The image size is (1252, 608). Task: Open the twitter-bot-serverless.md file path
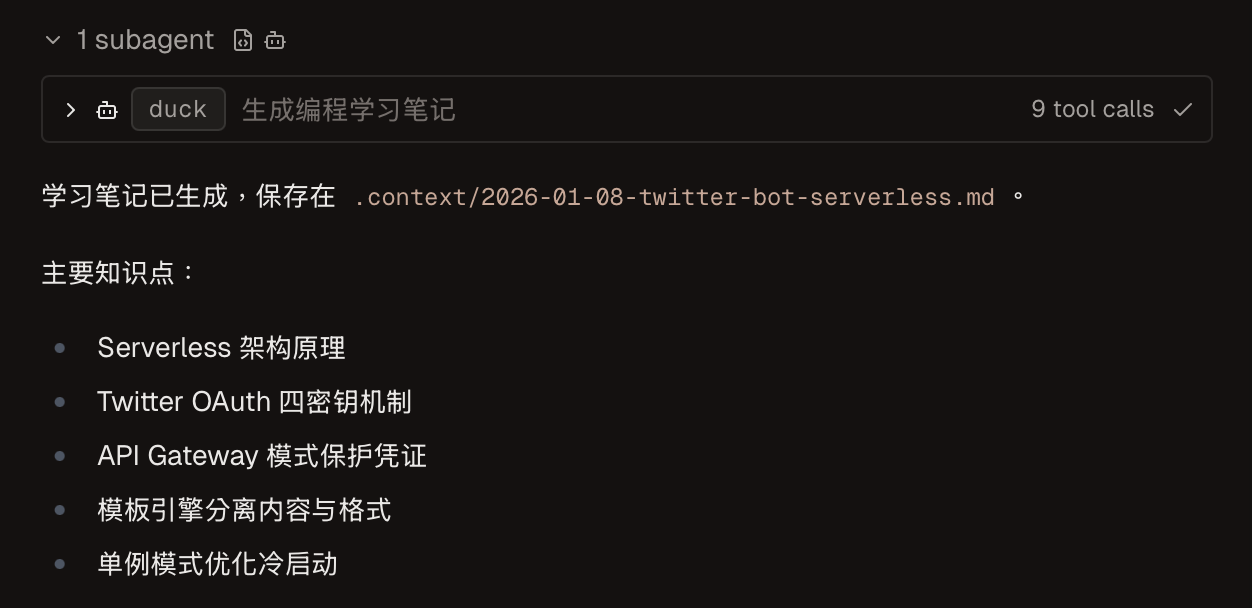tap(674, 197)
